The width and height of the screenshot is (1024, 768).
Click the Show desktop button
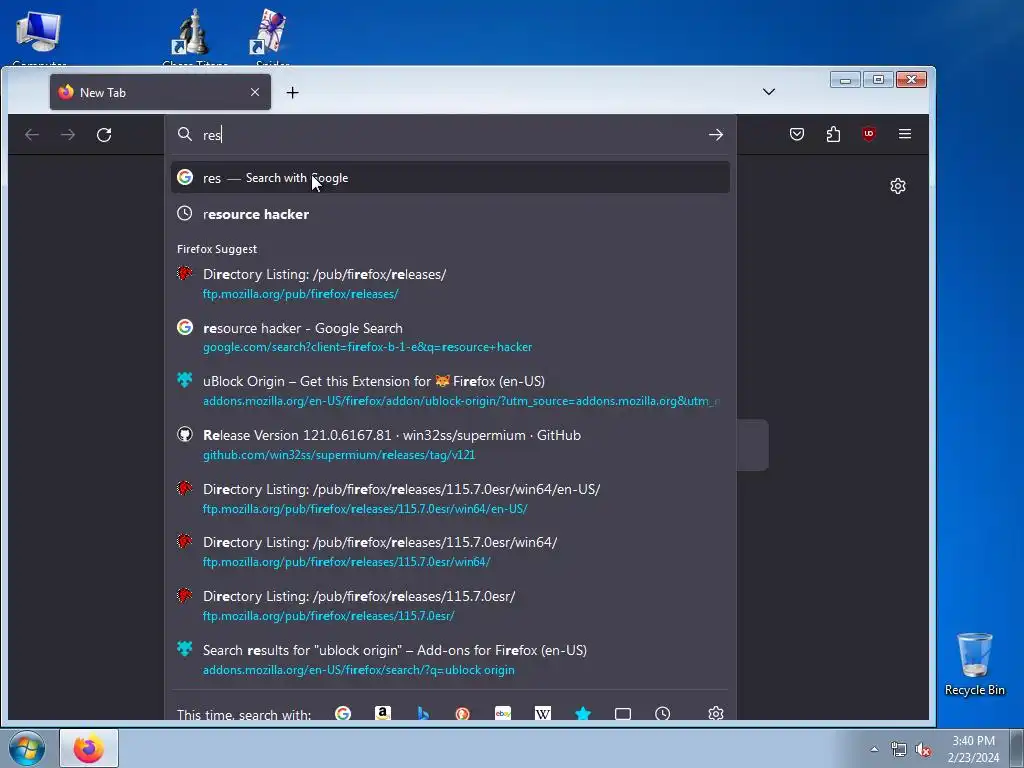click(1019, 748)
